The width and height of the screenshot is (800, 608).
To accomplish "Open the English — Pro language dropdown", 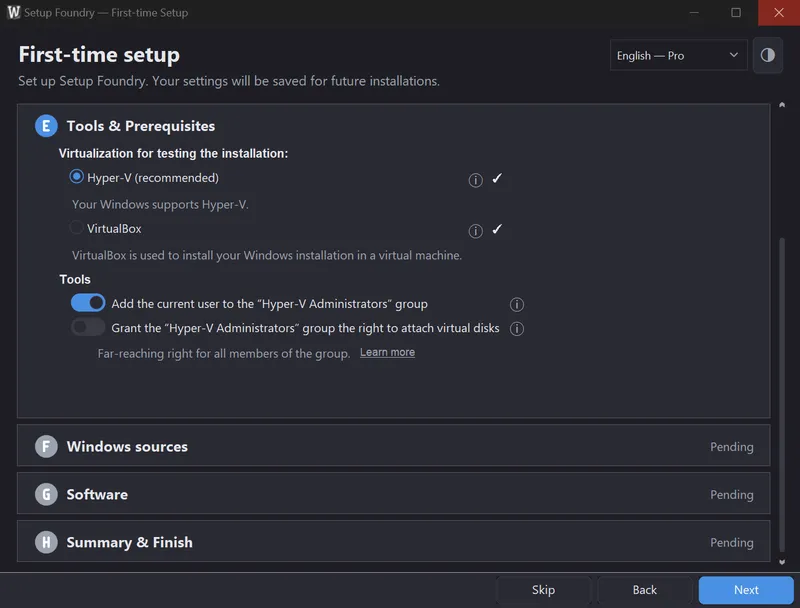I will point(679,55).
